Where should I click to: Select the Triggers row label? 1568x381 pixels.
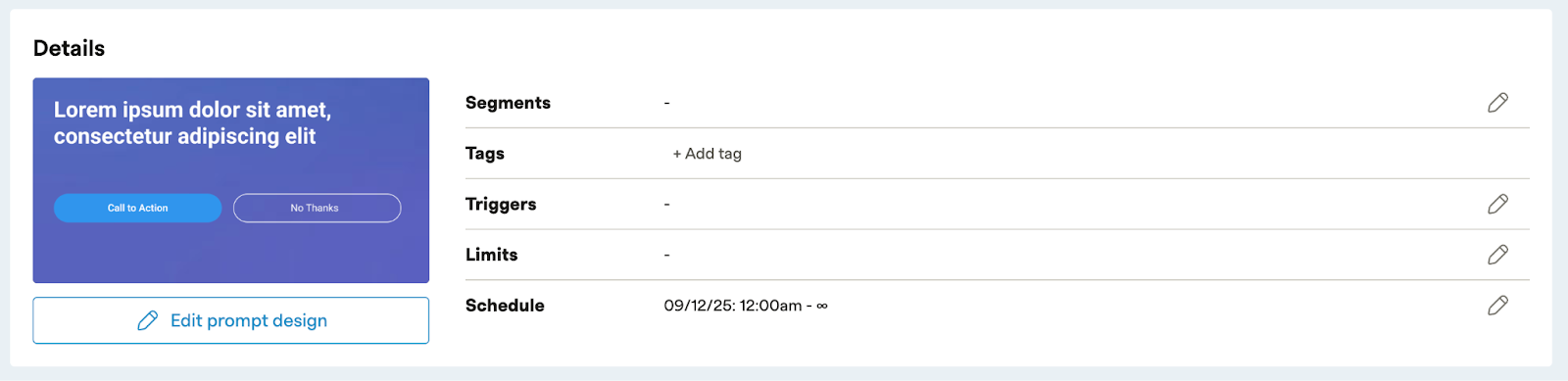pyautogui.click(x=501, y=204)
